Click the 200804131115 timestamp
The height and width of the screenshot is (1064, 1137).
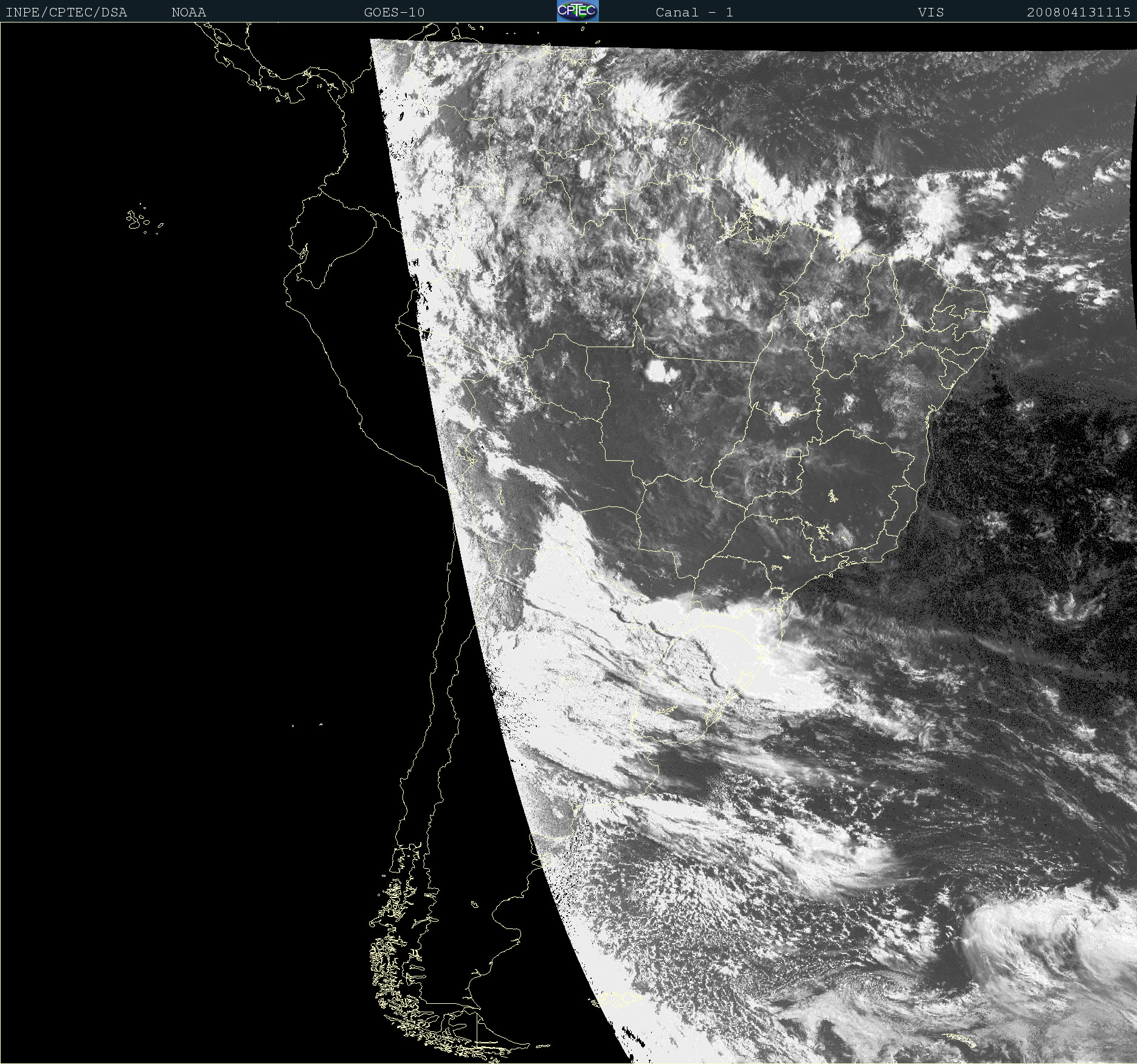1079,12
